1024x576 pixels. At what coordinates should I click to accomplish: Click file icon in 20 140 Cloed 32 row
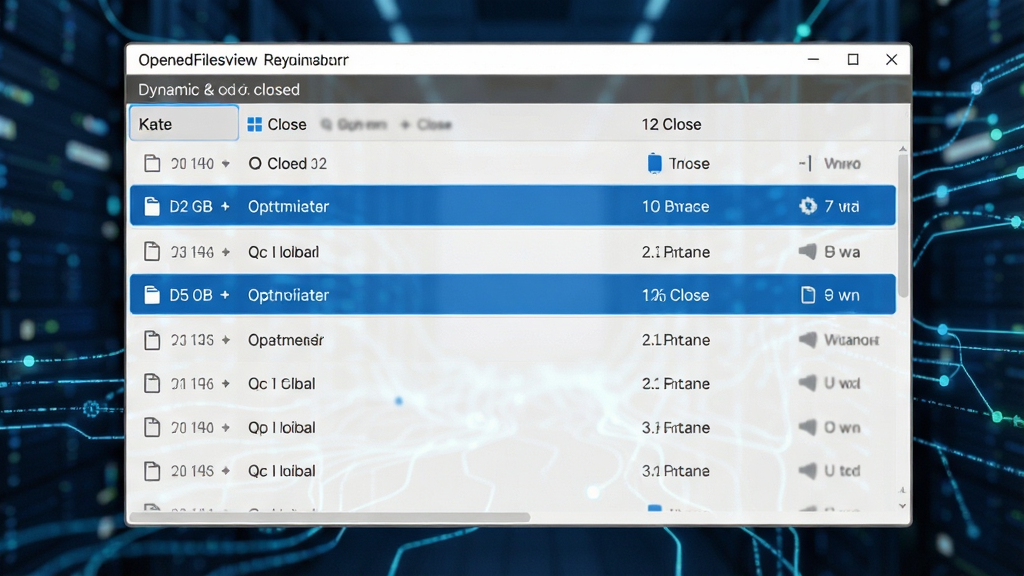click(152, 163)
